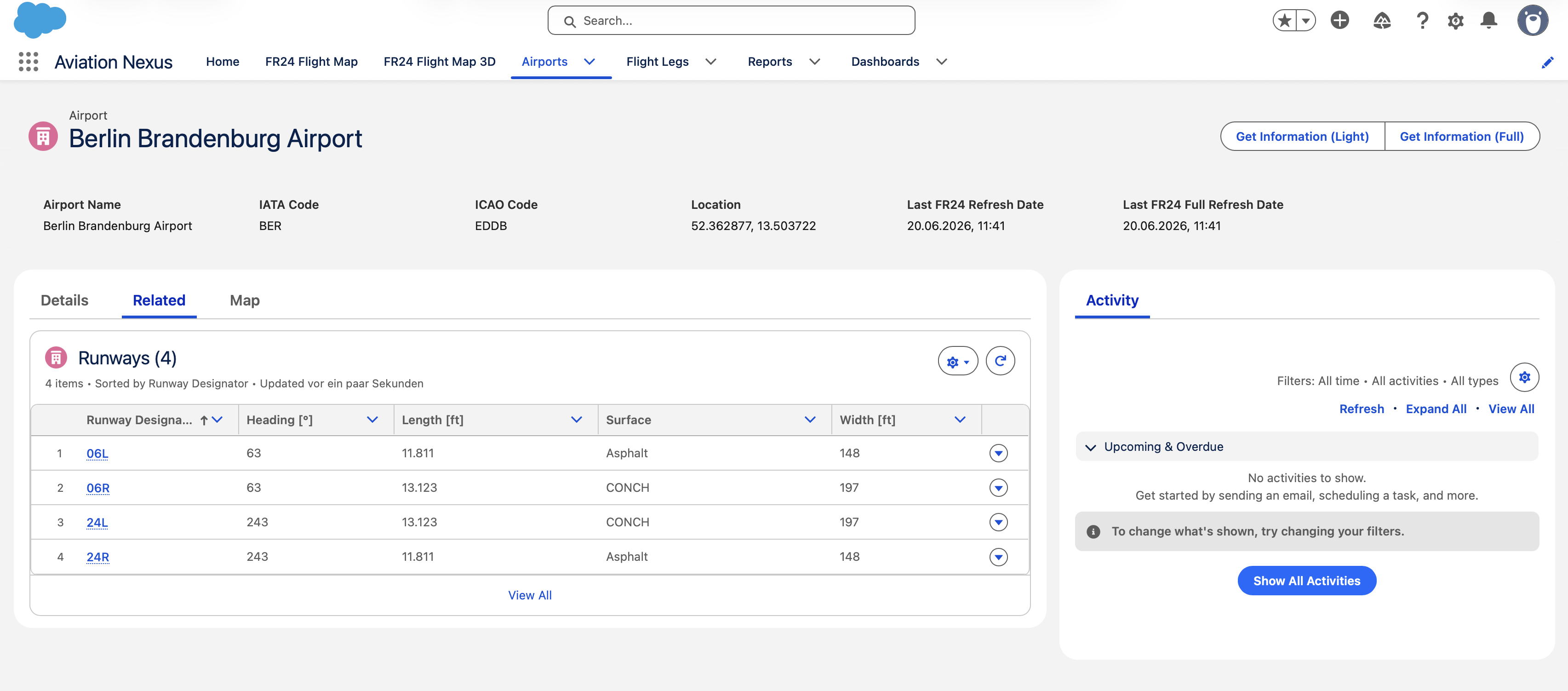Image resolution: width=1568 pixels, height=691 pixels.
Task: Click Refresh in Activity panel
Action: [1361, 409]
